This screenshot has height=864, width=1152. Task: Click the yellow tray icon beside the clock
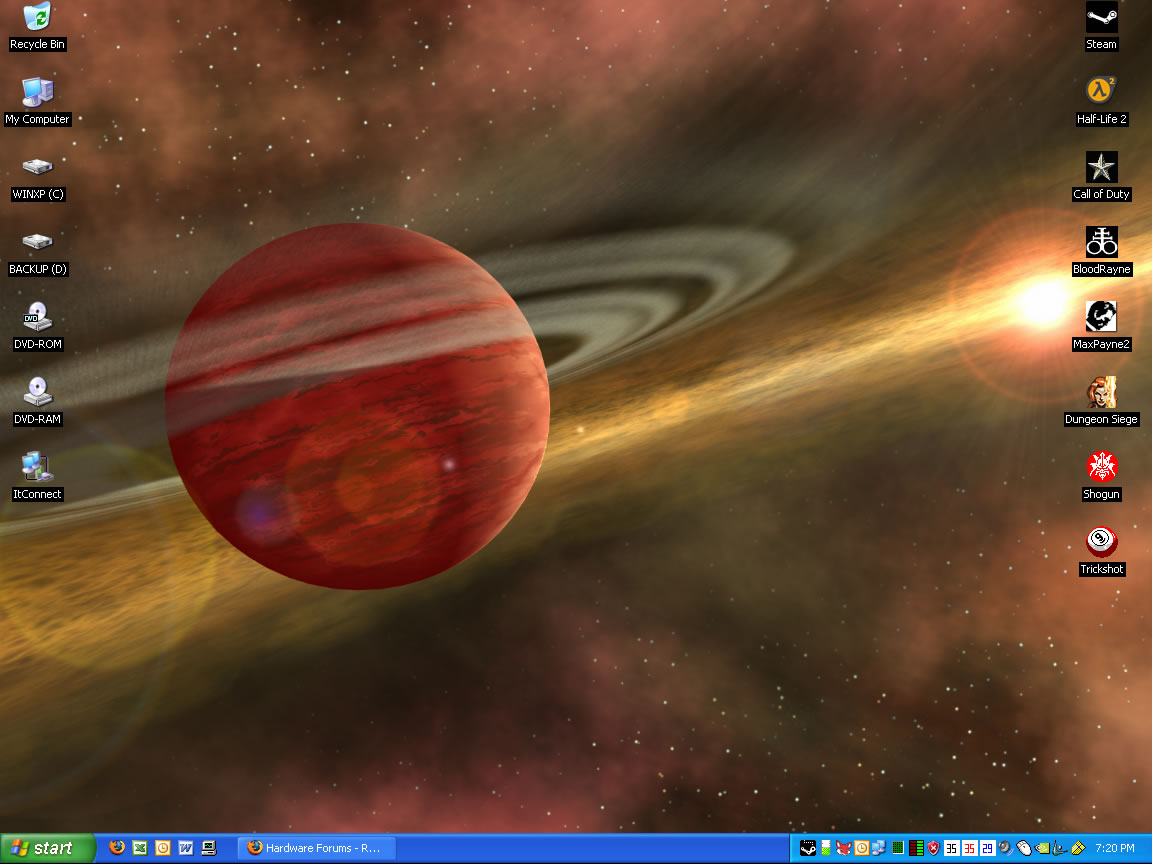[1078, 849]
